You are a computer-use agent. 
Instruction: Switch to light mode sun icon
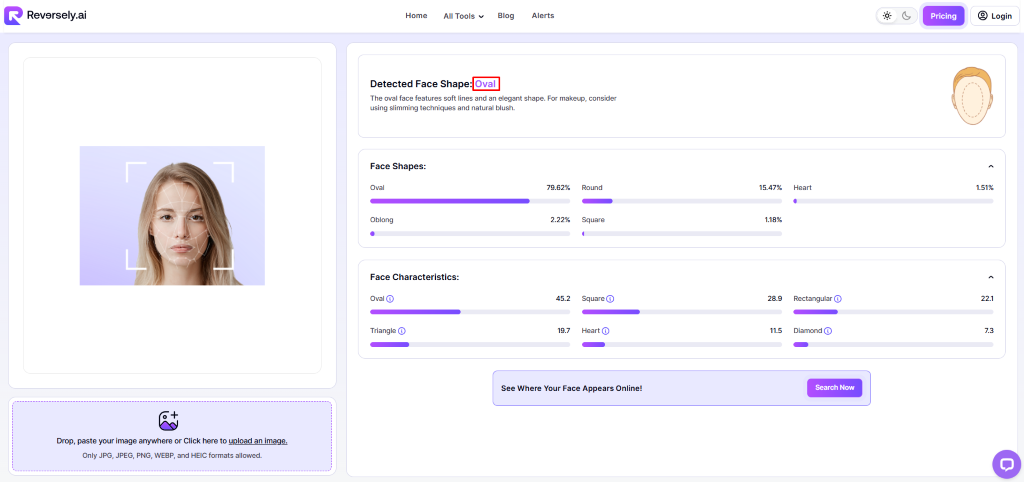click(x=887, y=16)
